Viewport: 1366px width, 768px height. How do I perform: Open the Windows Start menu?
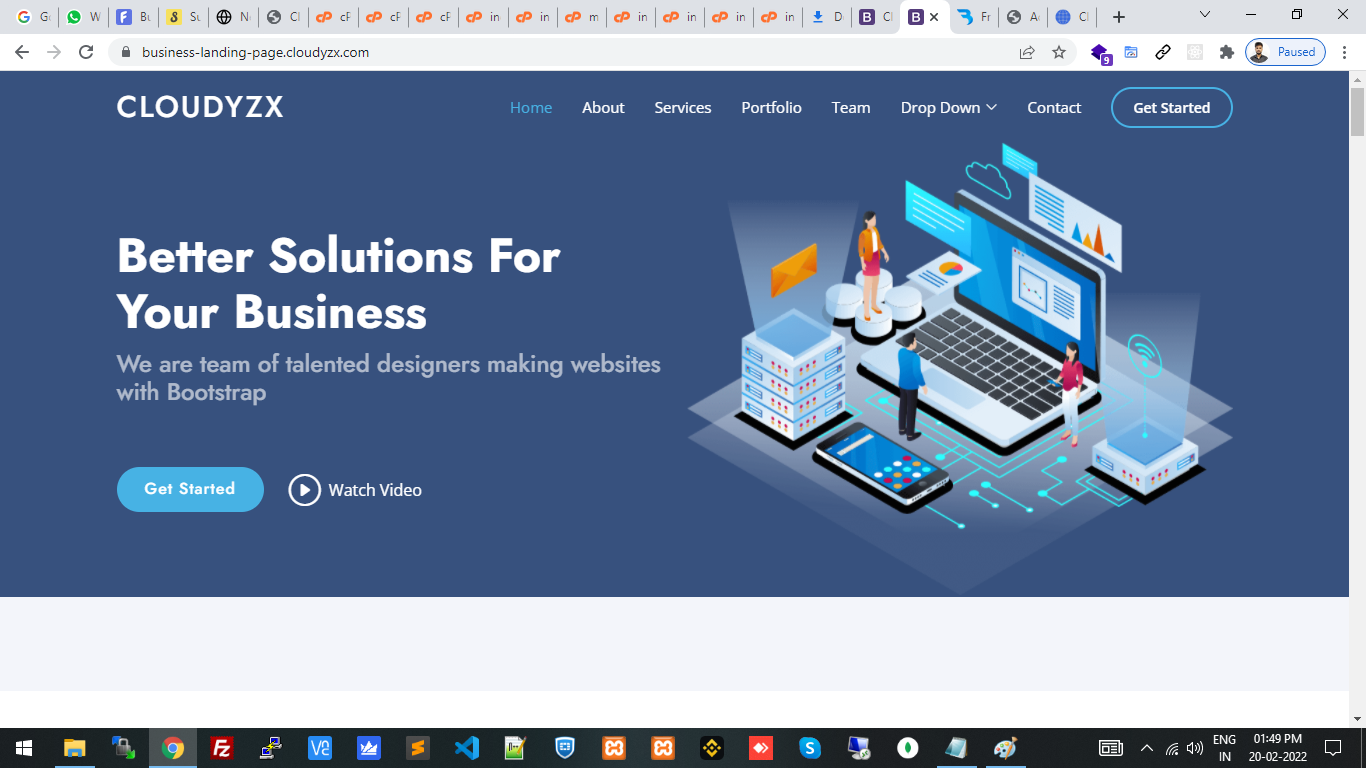[24, 748]
